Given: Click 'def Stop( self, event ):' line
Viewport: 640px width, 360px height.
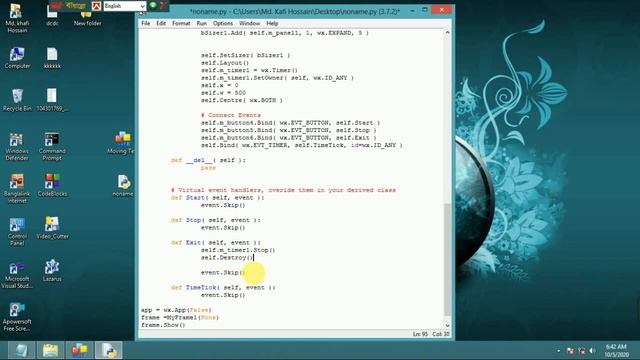Looking at the screenshot, I should [216, 220].
